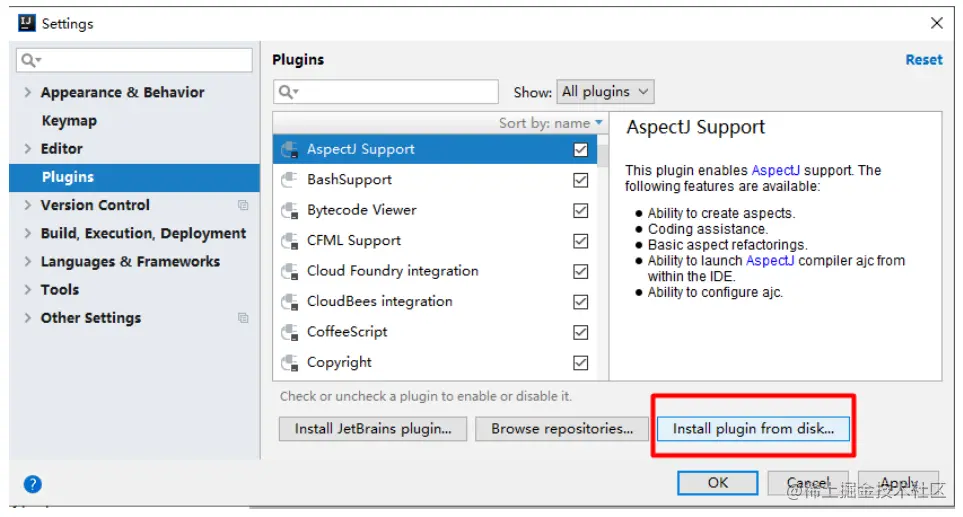Click Version Control project-level settings icon
Screen dimensions: 963x517
coord(243,205)
